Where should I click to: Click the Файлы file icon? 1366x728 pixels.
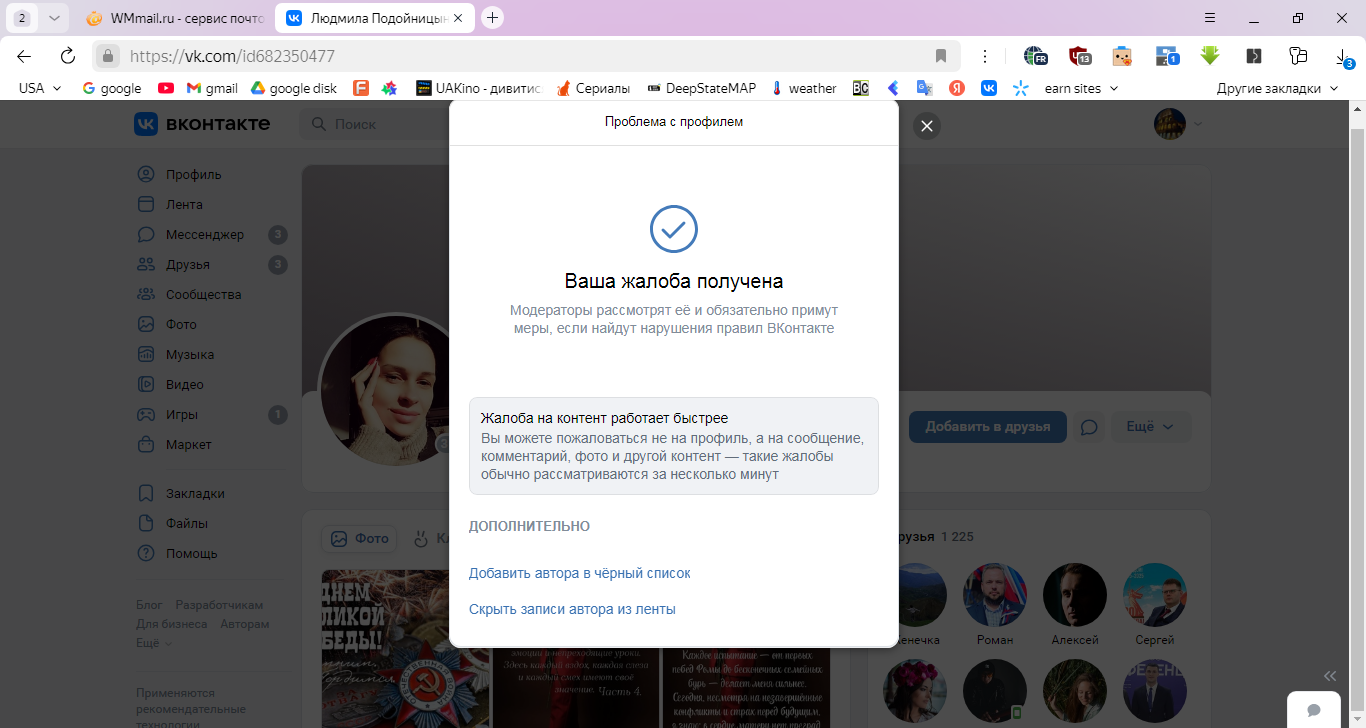[x=146, y=523]
